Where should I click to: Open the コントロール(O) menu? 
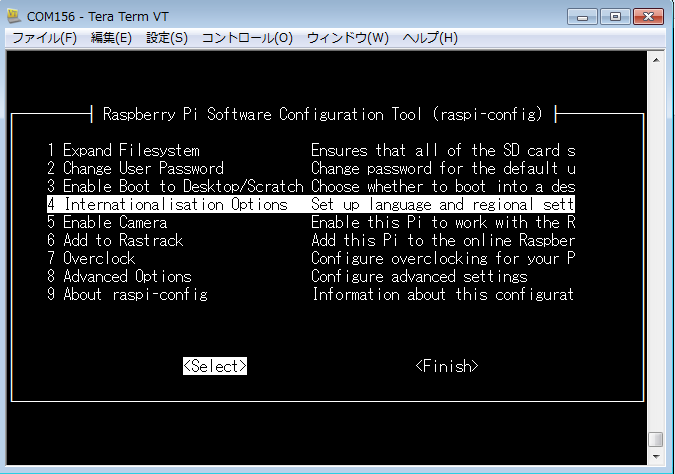pos(247,38)
